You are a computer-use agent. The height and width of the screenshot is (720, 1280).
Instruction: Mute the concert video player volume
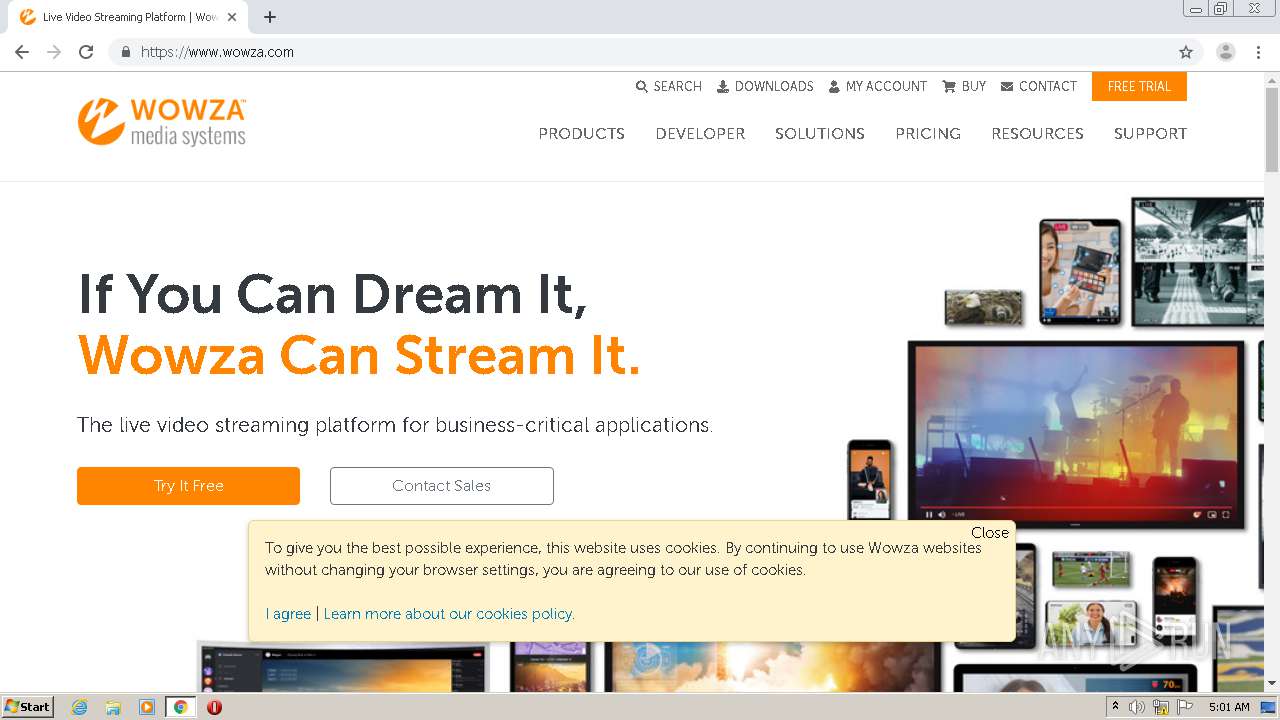tap(942, 514)
